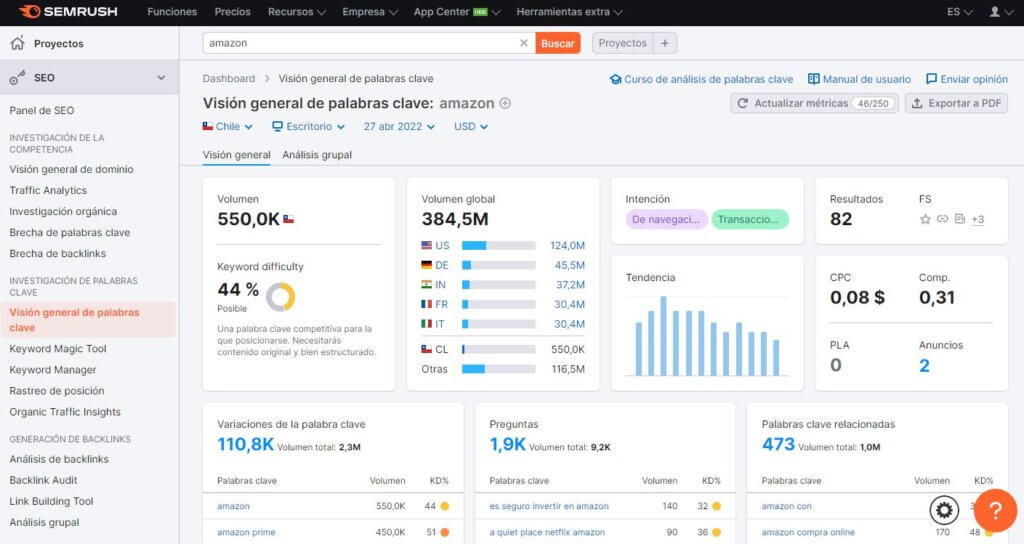The width and height of the screenshot is (1024, 544).
Task: Open es seguro invertir en amazon link
Action: click(x=549, y=506)
